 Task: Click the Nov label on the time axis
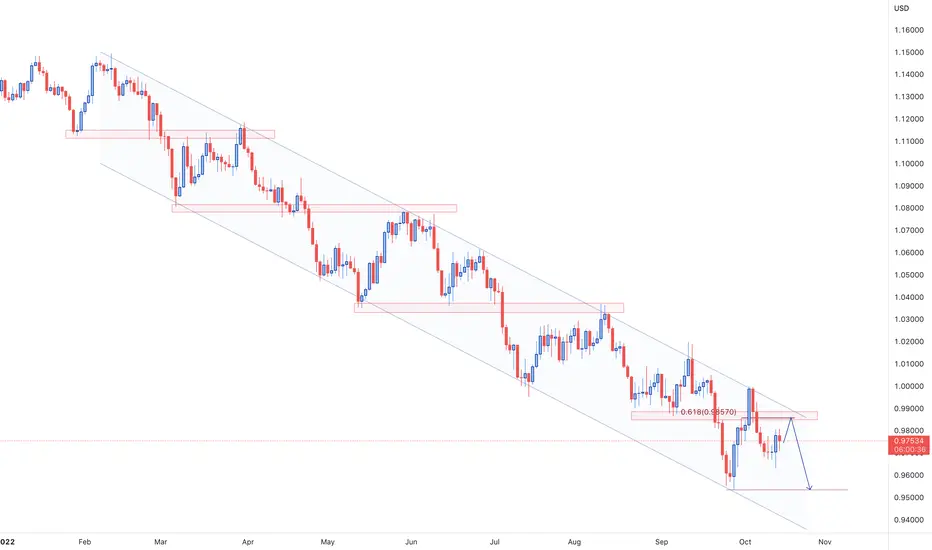click(824, 542)
